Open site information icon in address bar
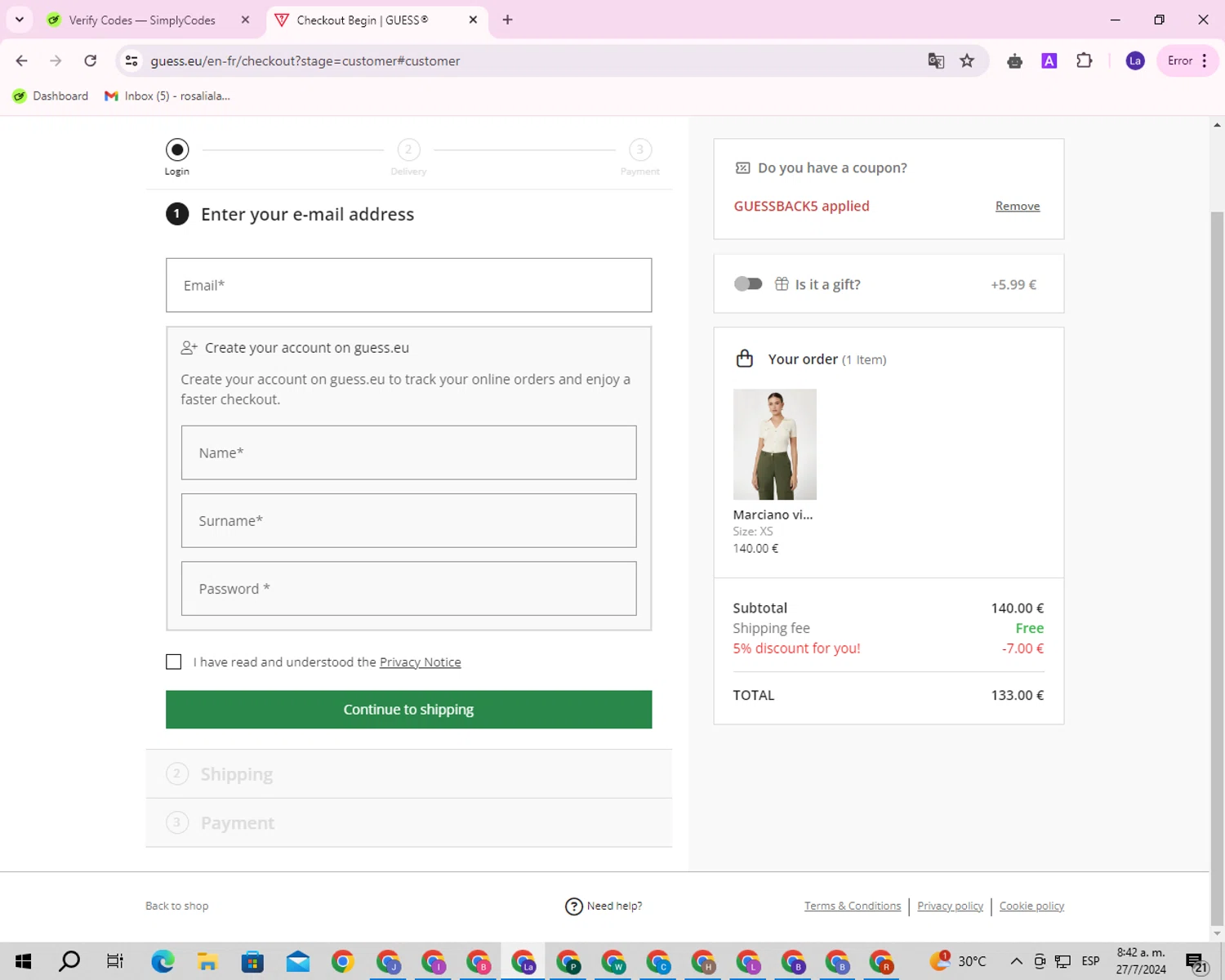1225x980 pixels. pos(131,60)
